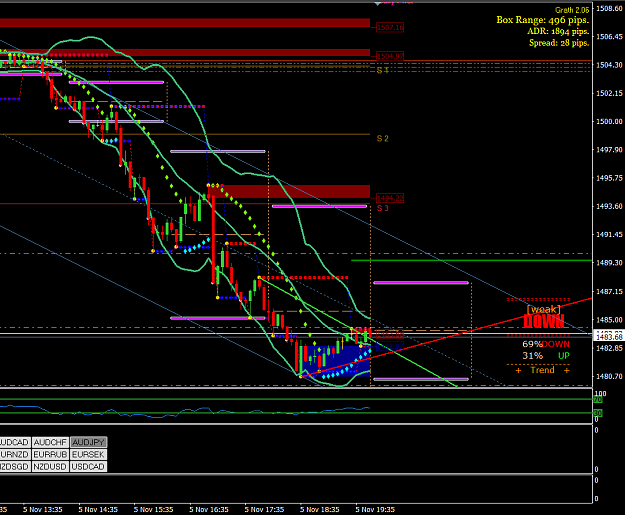Click the EURSEK symbol button
625x515 pixels.
88,454
